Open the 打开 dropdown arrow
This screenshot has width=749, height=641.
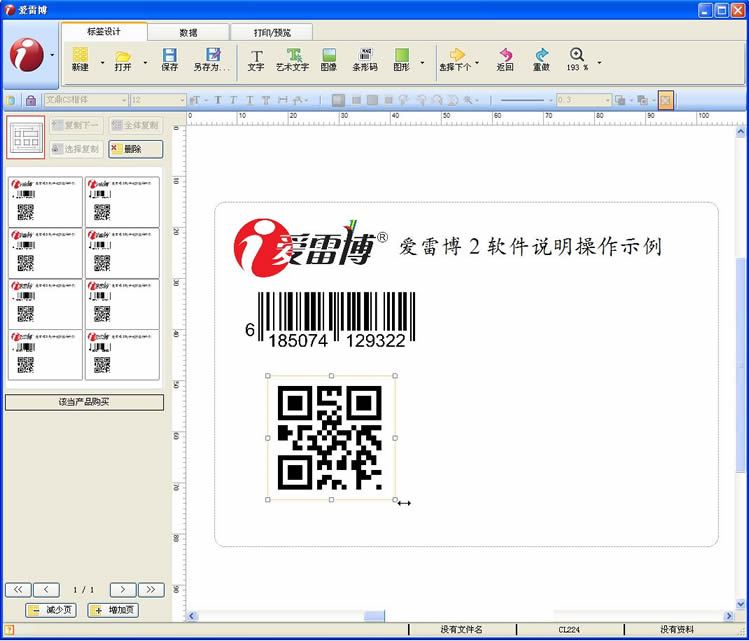(145, 62)
